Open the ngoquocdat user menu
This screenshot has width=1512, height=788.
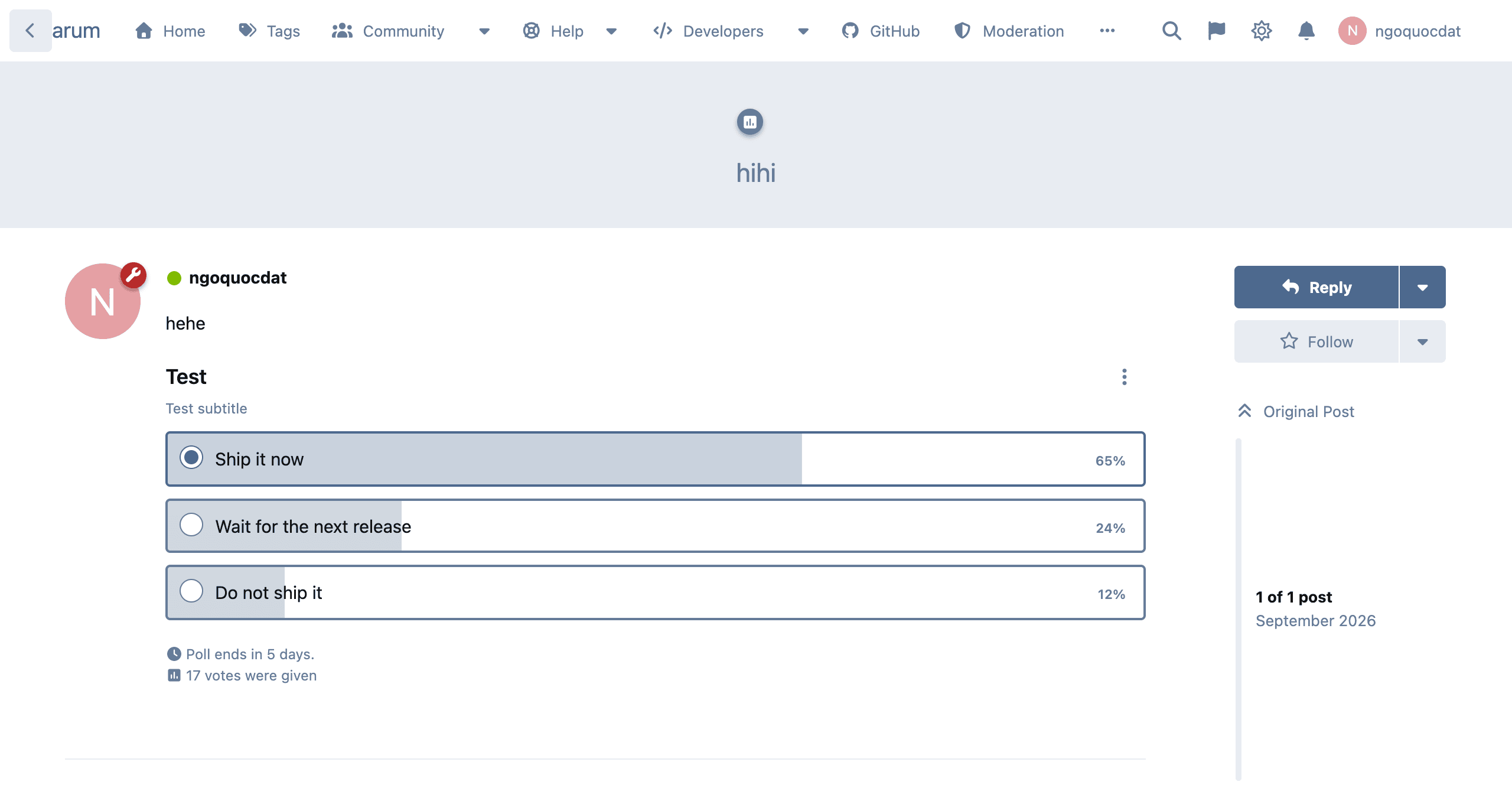(x=1400, y=31)
